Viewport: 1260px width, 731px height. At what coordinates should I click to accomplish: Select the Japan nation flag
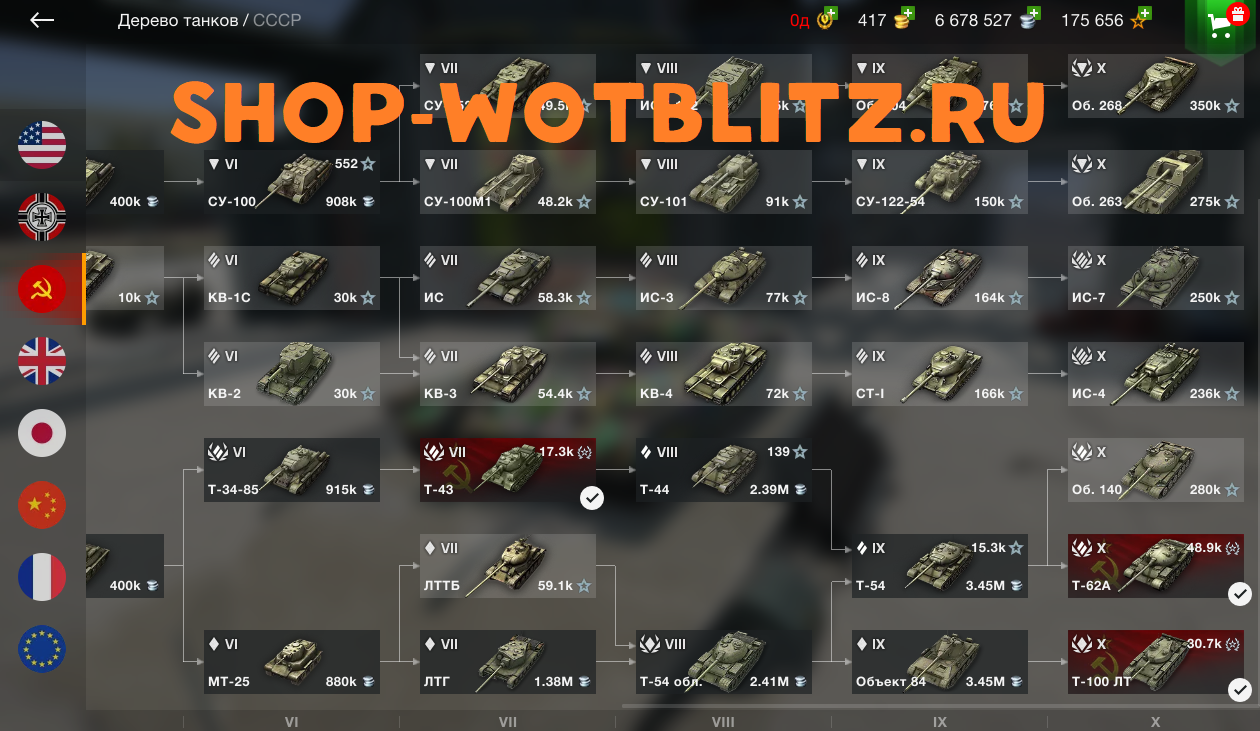pos(42,433)
